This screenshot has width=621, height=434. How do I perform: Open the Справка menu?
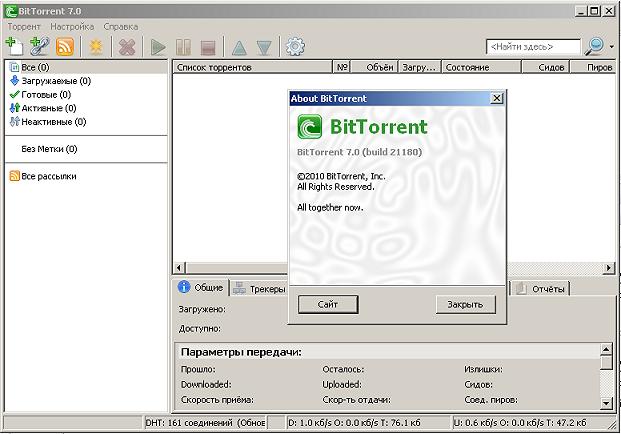pyautogui.click(x=120, y=26)
